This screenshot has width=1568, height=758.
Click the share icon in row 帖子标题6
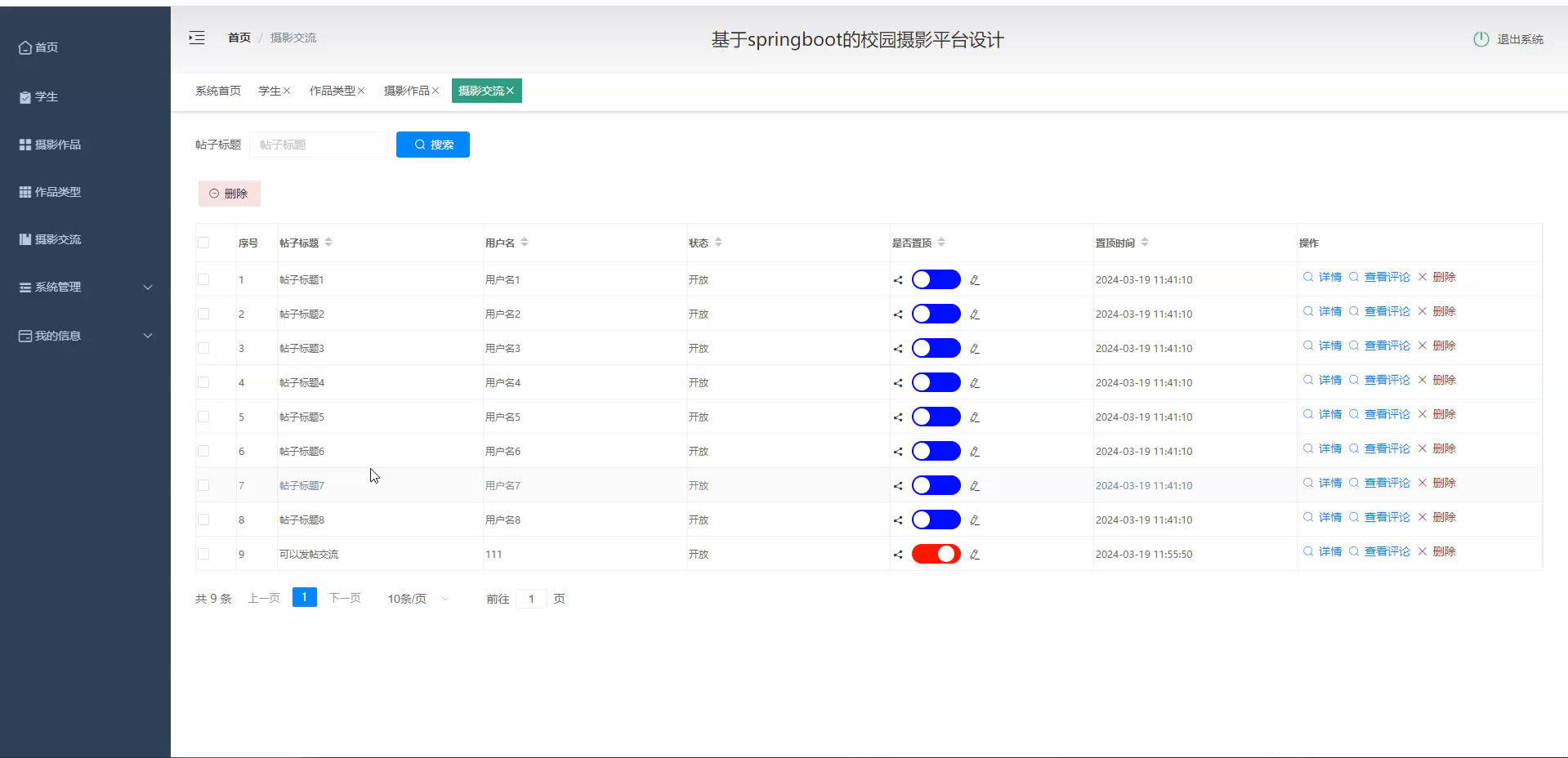point(898,452)
